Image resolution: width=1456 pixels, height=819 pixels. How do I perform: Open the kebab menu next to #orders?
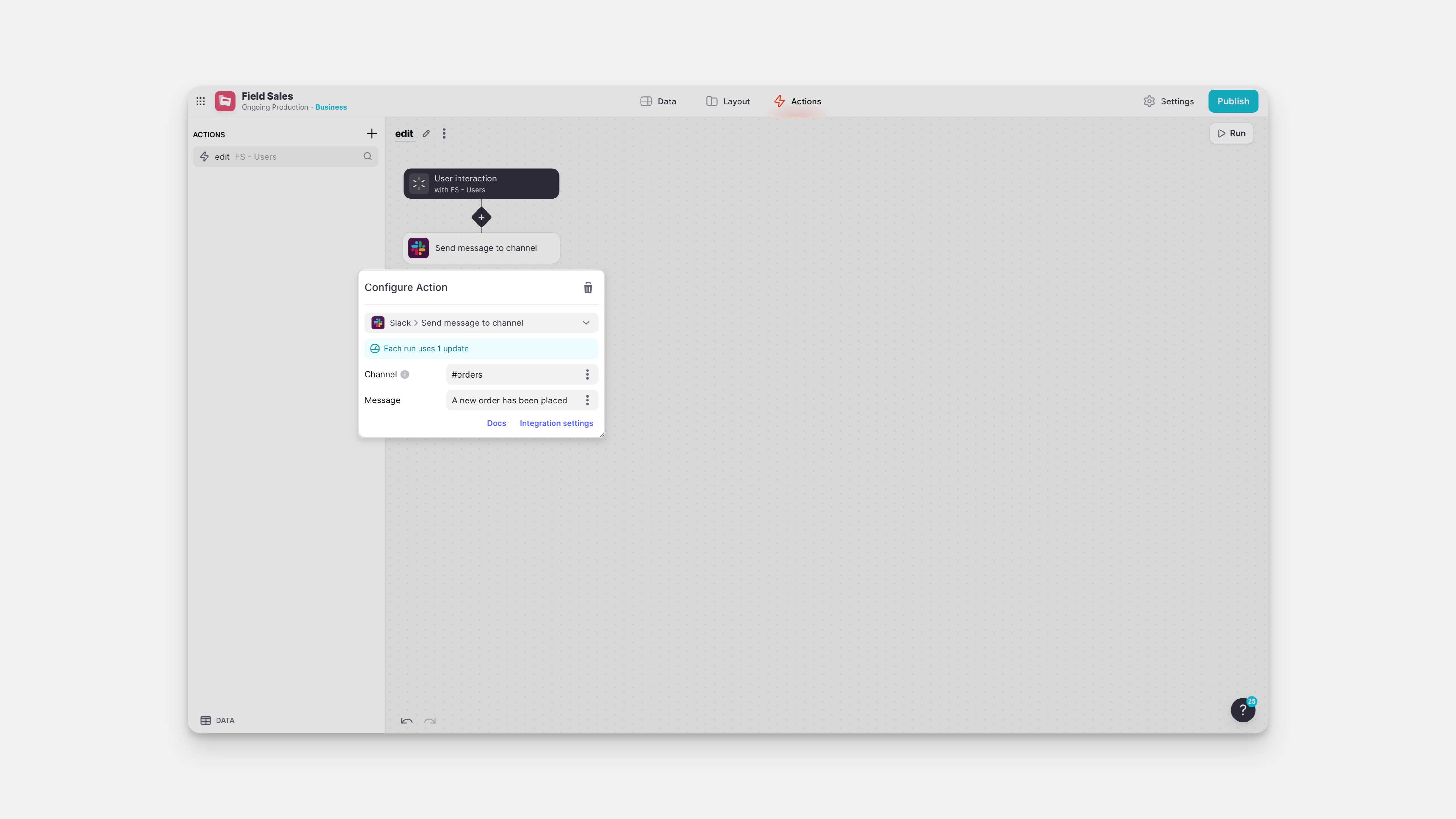(x=587, y=374)
